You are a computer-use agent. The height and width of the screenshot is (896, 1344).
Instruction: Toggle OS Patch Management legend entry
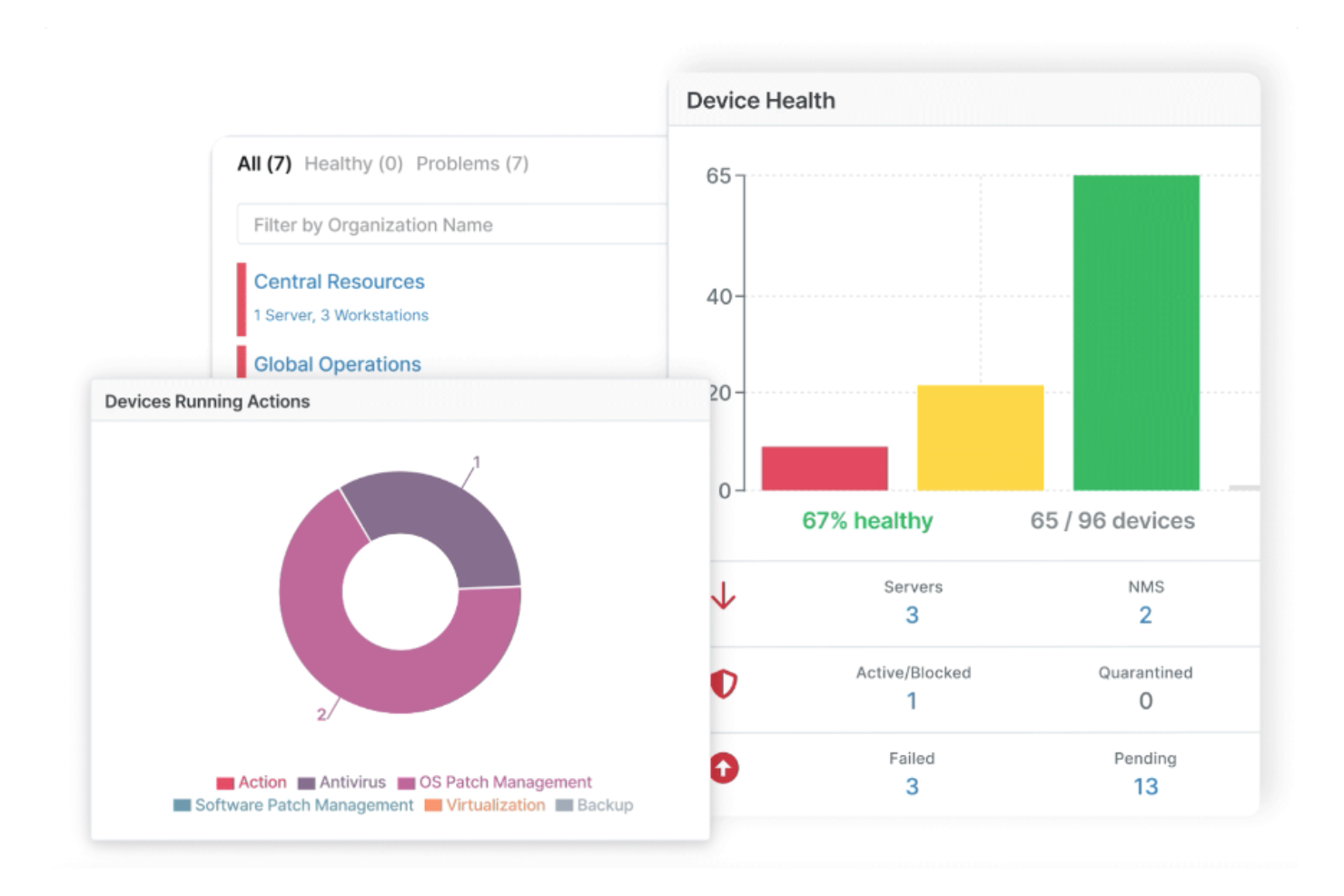(495, 783)
